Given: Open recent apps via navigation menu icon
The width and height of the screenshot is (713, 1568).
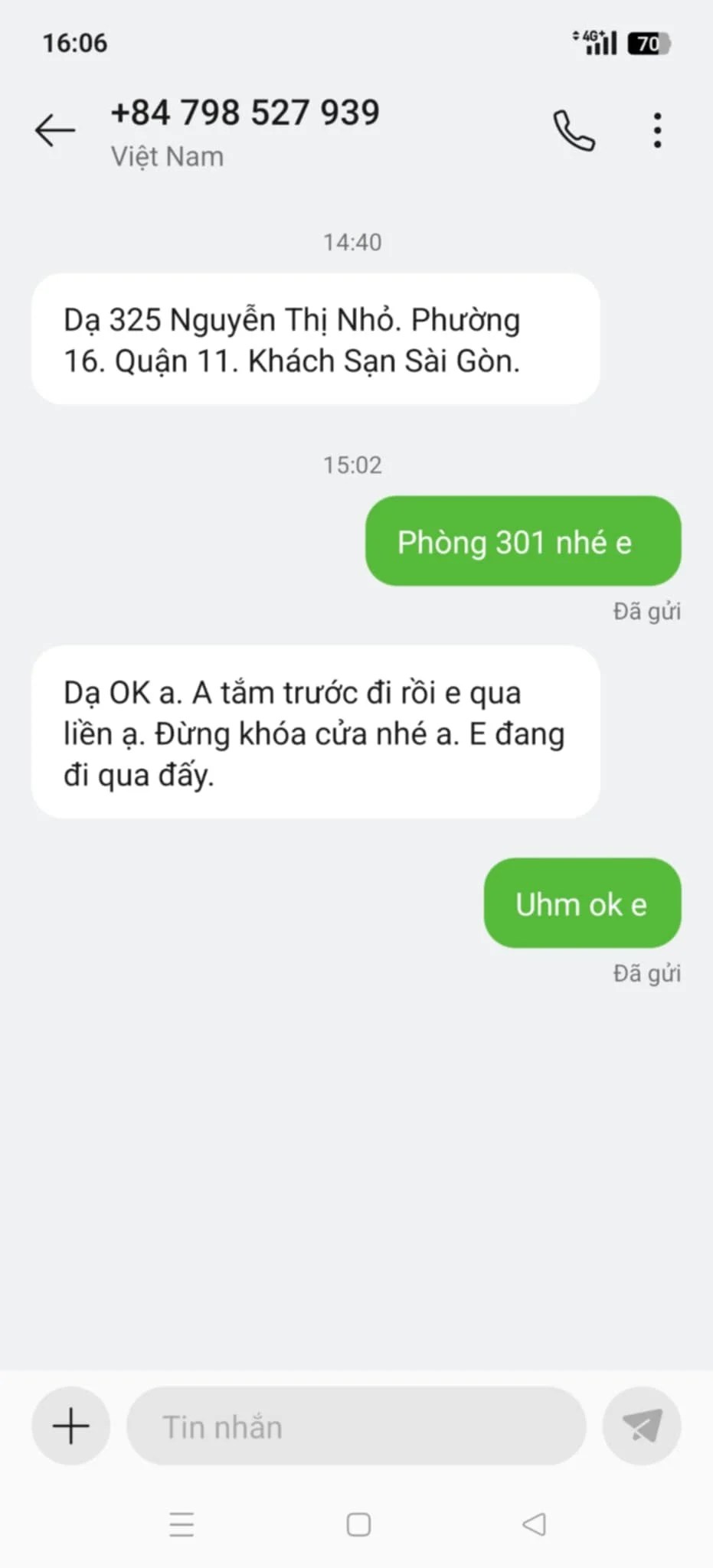Looking at the screenshot, I should point(182,1524).
